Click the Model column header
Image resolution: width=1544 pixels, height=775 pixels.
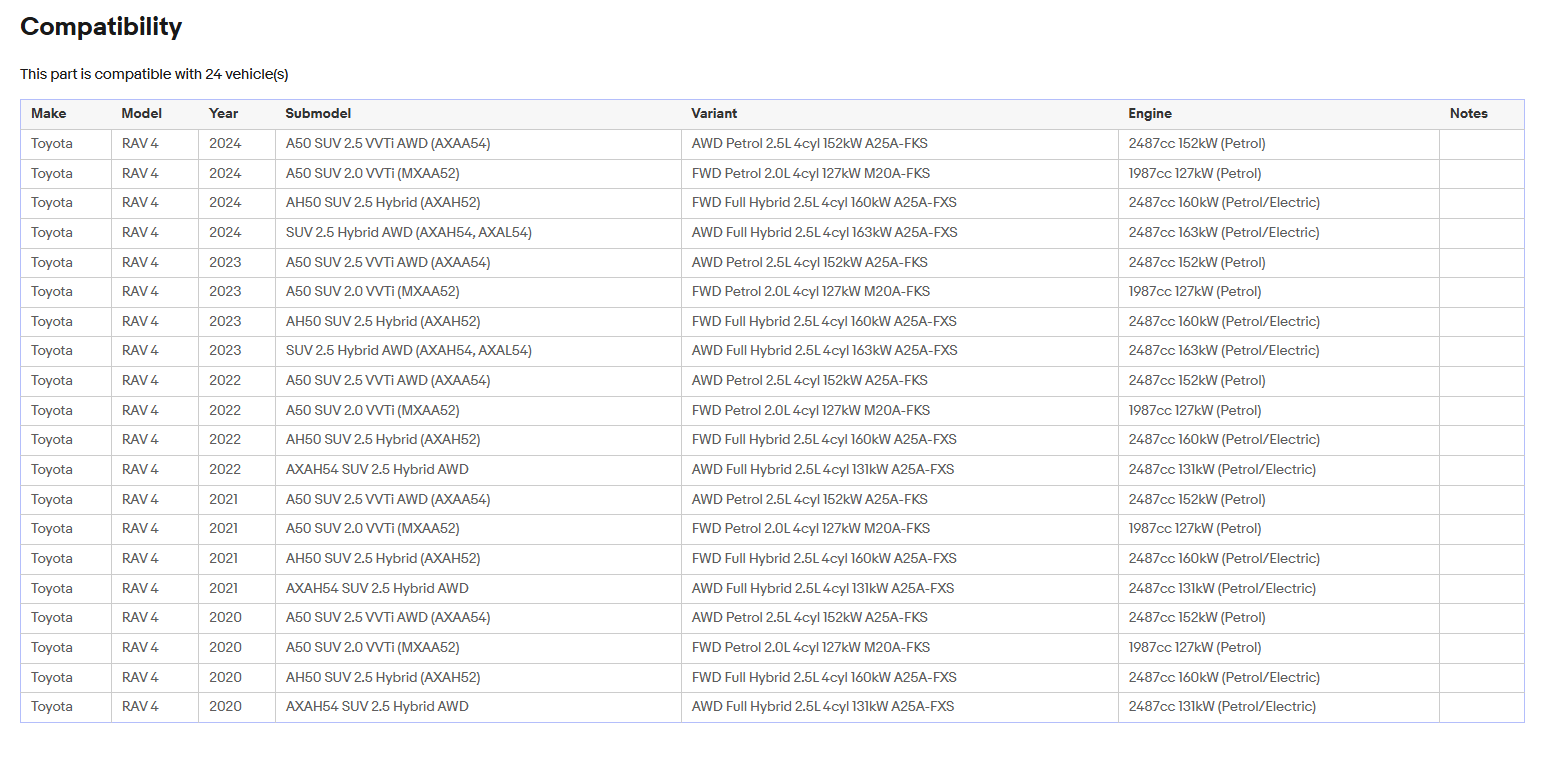pos(155,114)
